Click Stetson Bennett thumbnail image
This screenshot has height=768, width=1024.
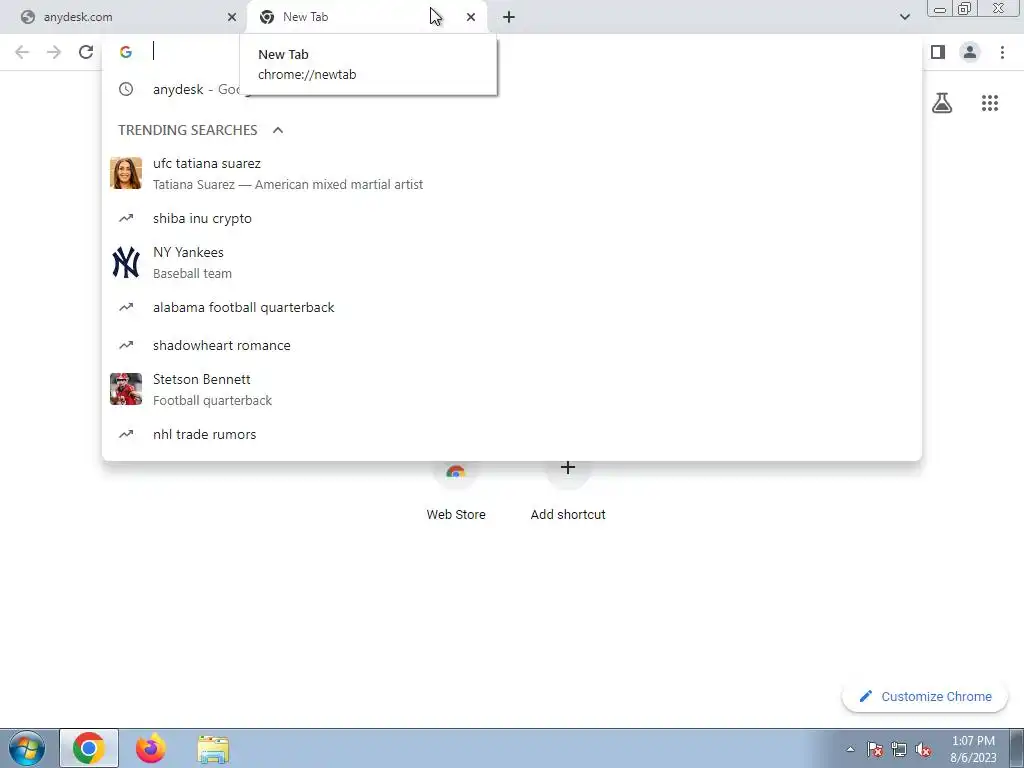tap(126, 389)
